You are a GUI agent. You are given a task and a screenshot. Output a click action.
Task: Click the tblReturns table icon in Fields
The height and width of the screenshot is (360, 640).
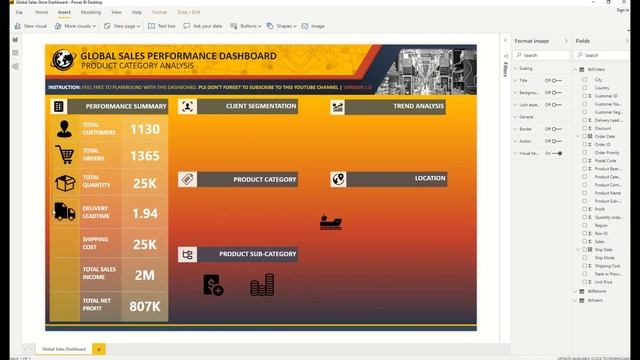582,291
